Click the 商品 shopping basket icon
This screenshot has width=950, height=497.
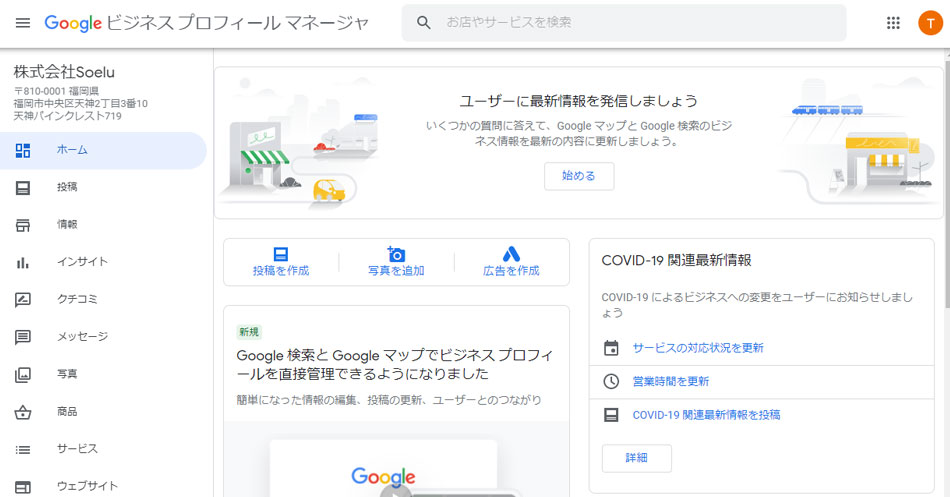23,412
